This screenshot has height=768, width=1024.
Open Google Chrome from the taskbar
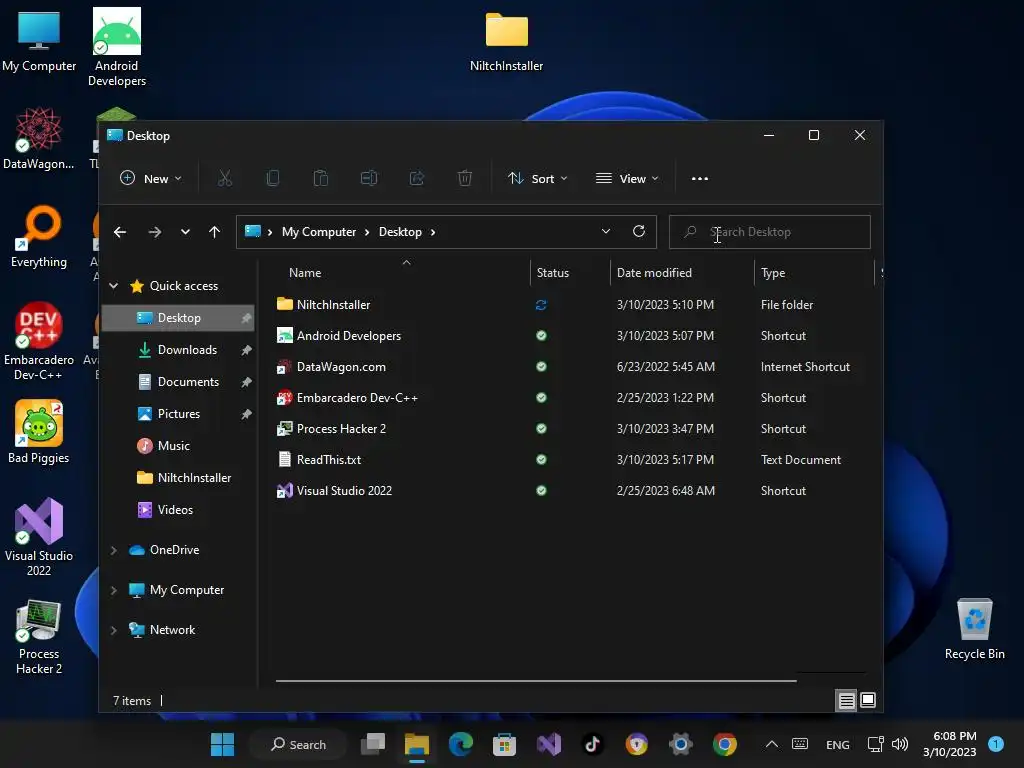[x=724, y=744]
